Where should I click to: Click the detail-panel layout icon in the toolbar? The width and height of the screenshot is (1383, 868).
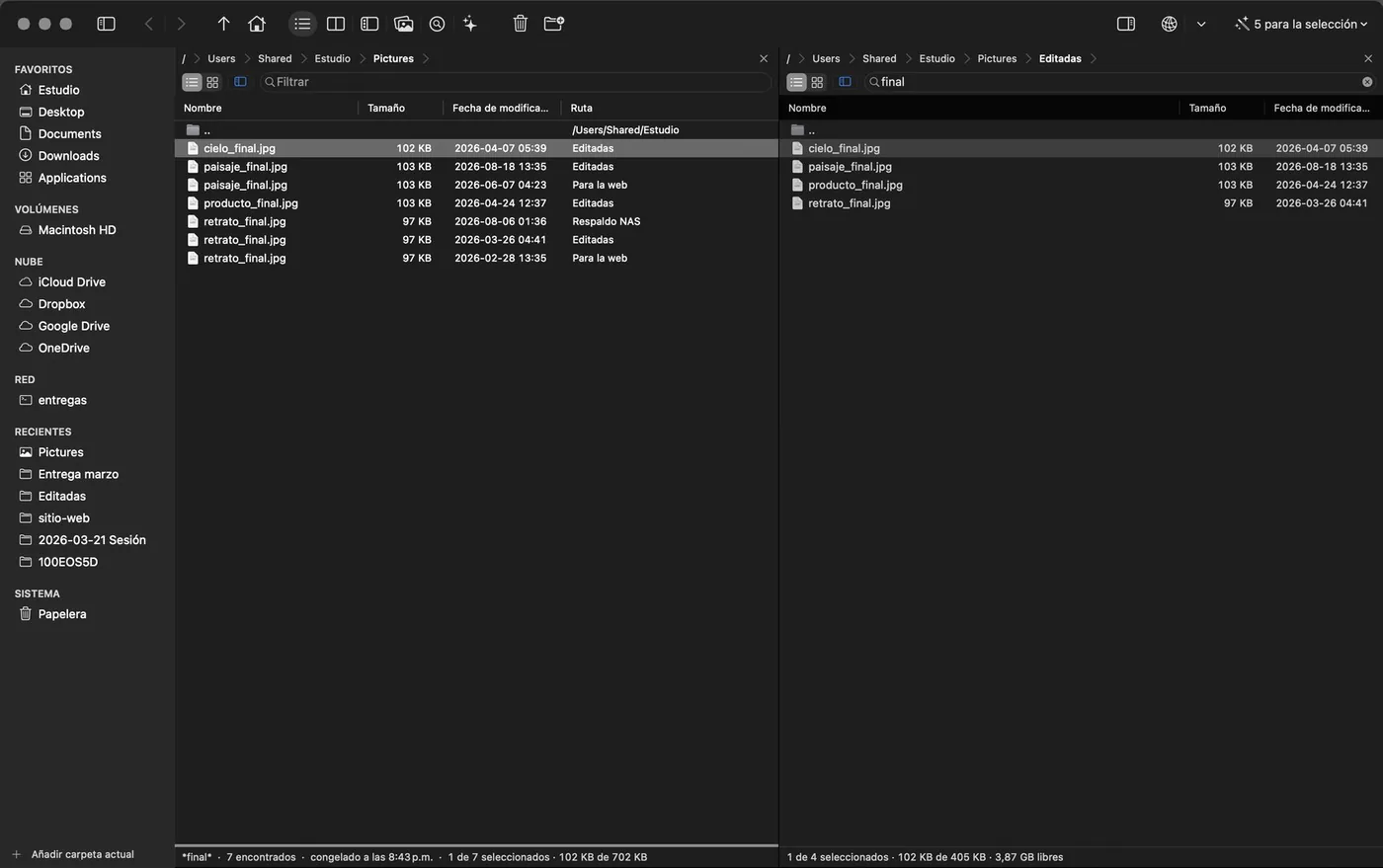pyautogui.click(x=369, y=24)
